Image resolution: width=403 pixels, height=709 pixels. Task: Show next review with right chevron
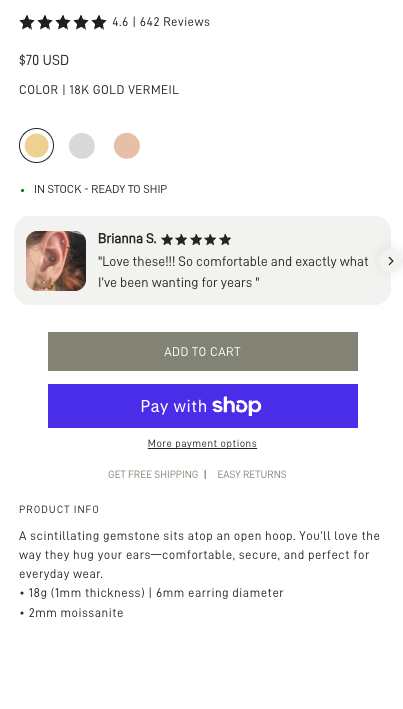391,261
